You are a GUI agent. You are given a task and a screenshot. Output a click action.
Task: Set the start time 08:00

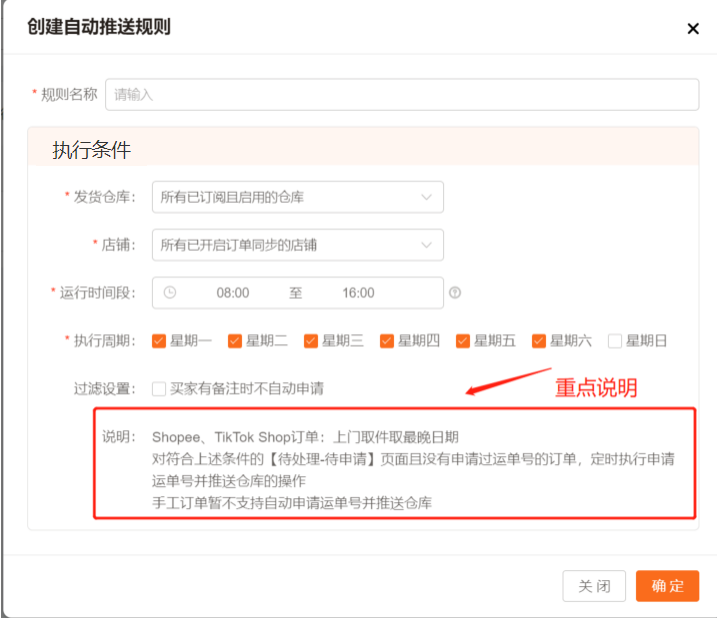tap(233, 293)
